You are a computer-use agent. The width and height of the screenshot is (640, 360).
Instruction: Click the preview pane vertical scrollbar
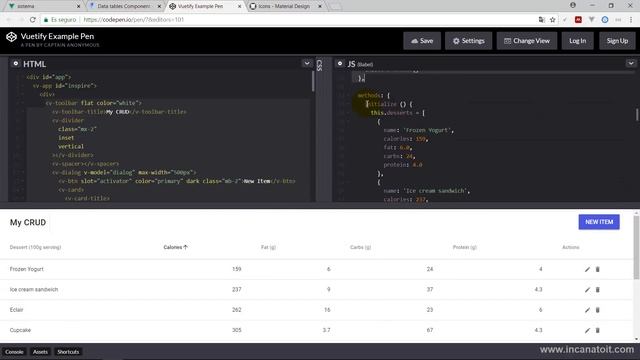636,248
